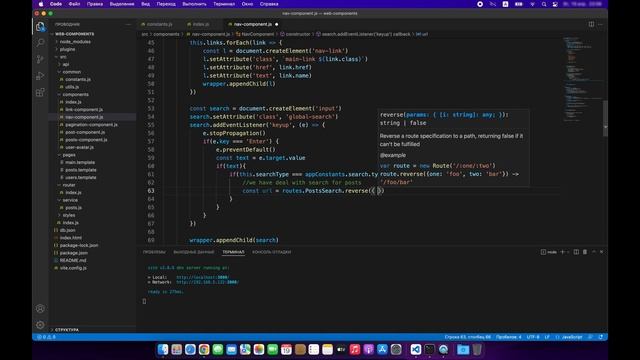The width and height of the screenshot is (640, 360).
Task: Open README.md in the file tree
Action: point(73,260)
